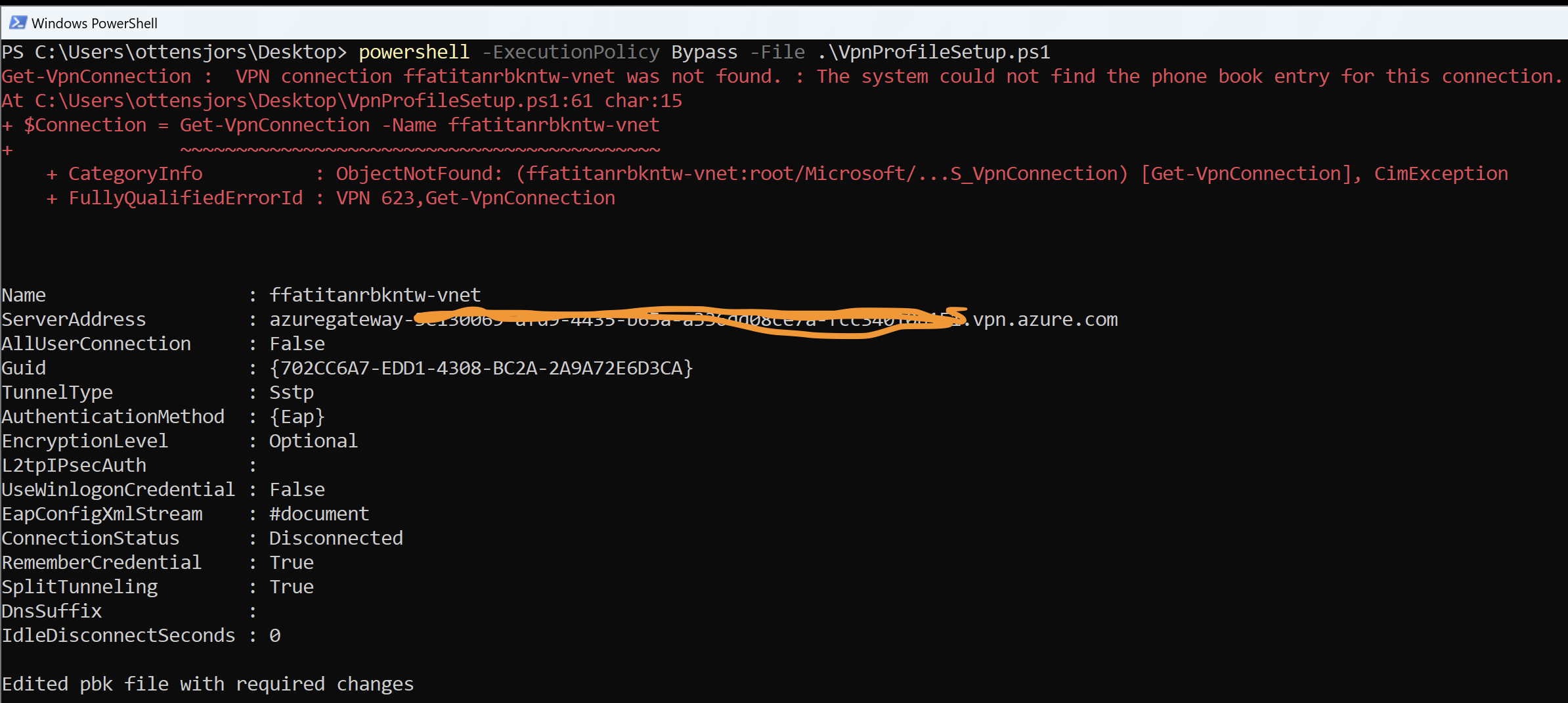This screenshot has width=1568, height=703.
Task: Click 'At C:\Users\ottensjors\Desktop\VpnProfileSetup.ps1:61 char:15' line
Action: pos(341,101)
